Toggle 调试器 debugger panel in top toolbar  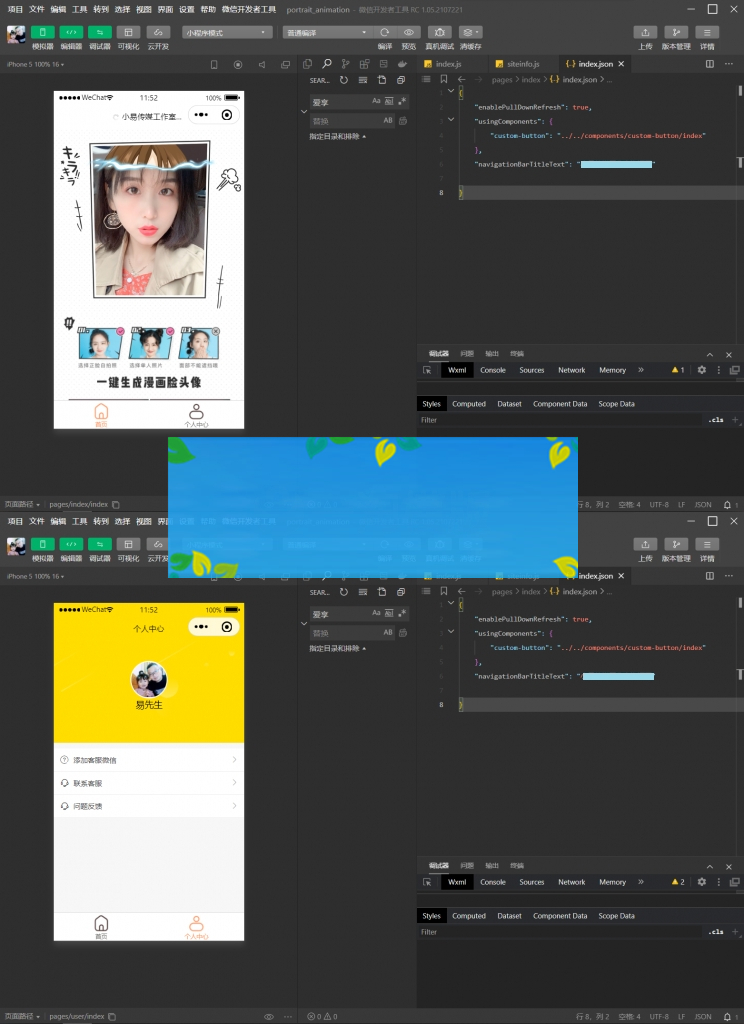[99, 33]
